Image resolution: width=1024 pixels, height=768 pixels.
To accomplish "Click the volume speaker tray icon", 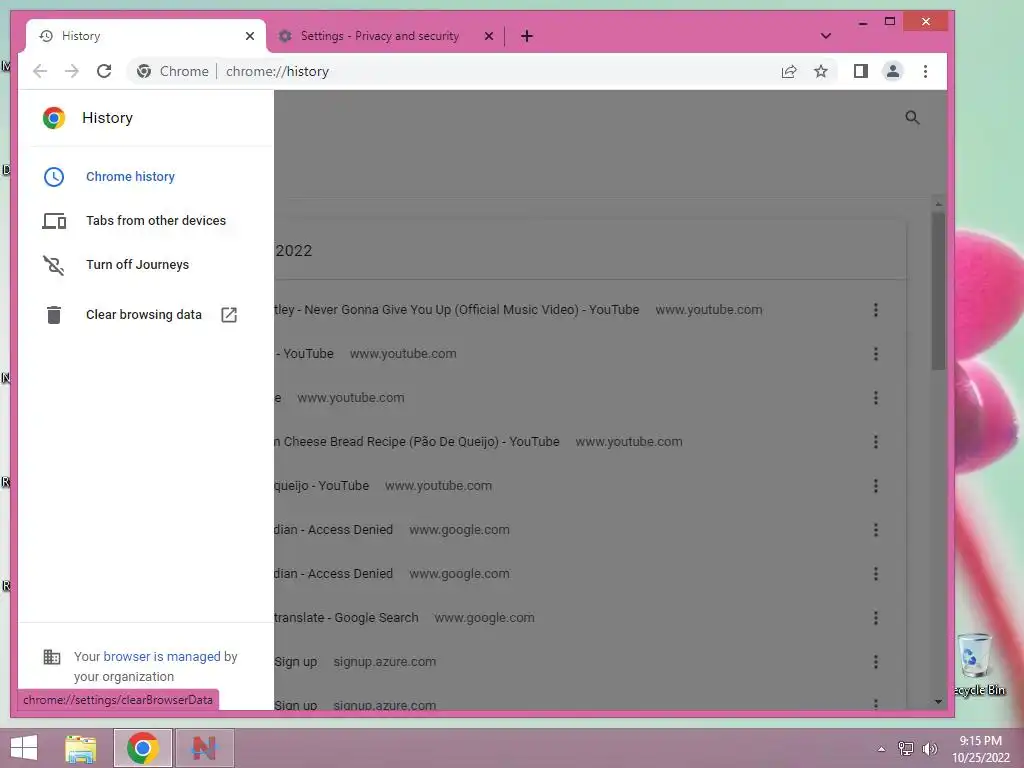I will click(x=929, y=748).
